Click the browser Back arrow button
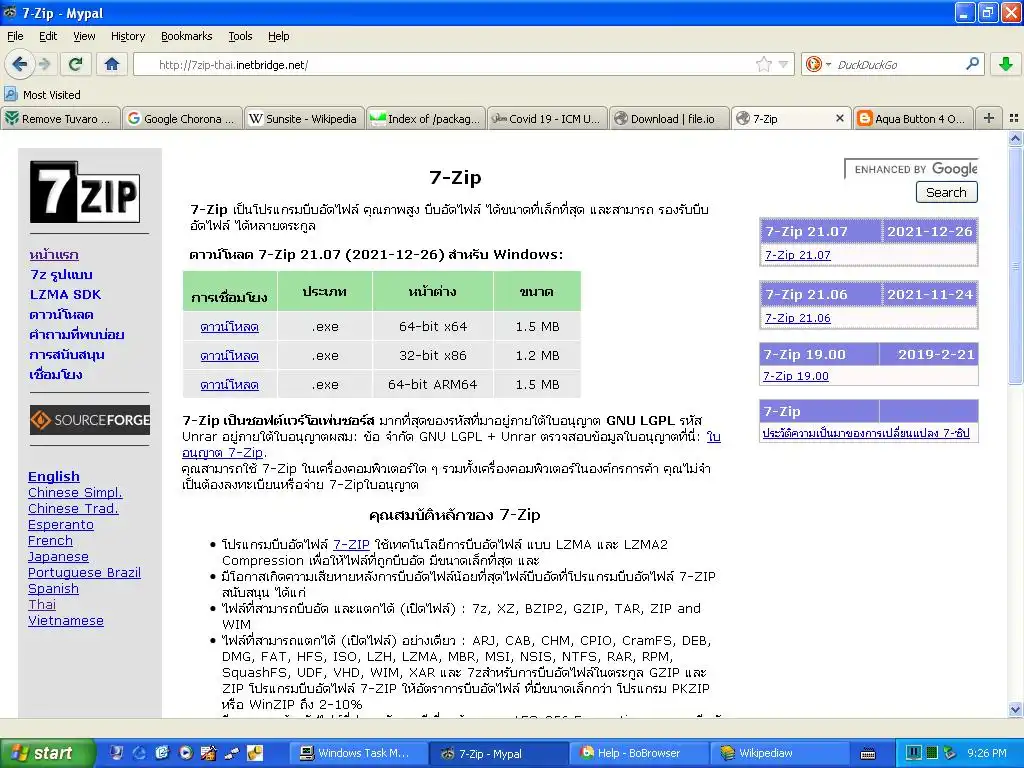Image resolution: width=1024 pixels, height=768 pixels. point(19,64)
